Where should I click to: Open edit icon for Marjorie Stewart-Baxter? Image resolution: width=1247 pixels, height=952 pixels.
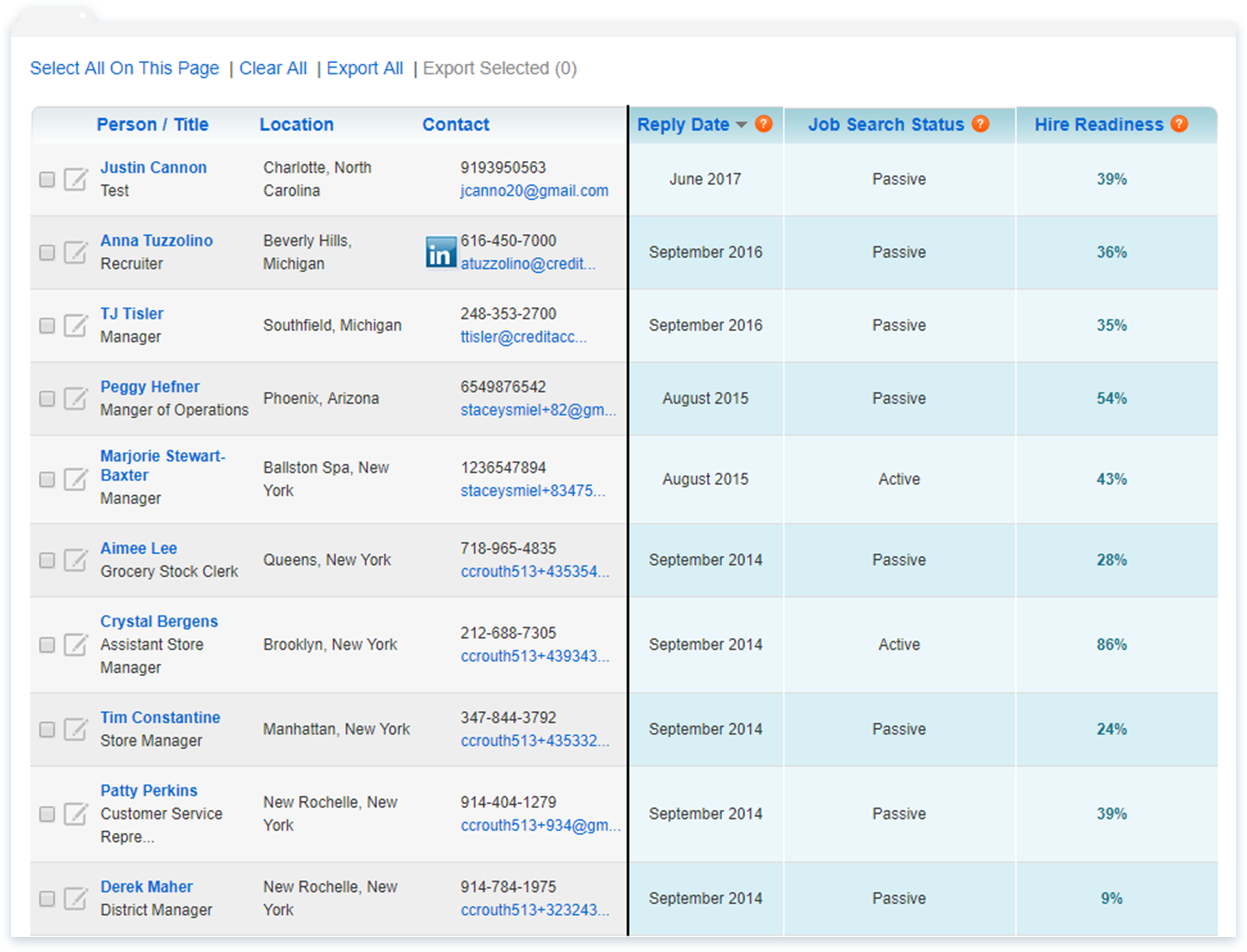point(75,479)
